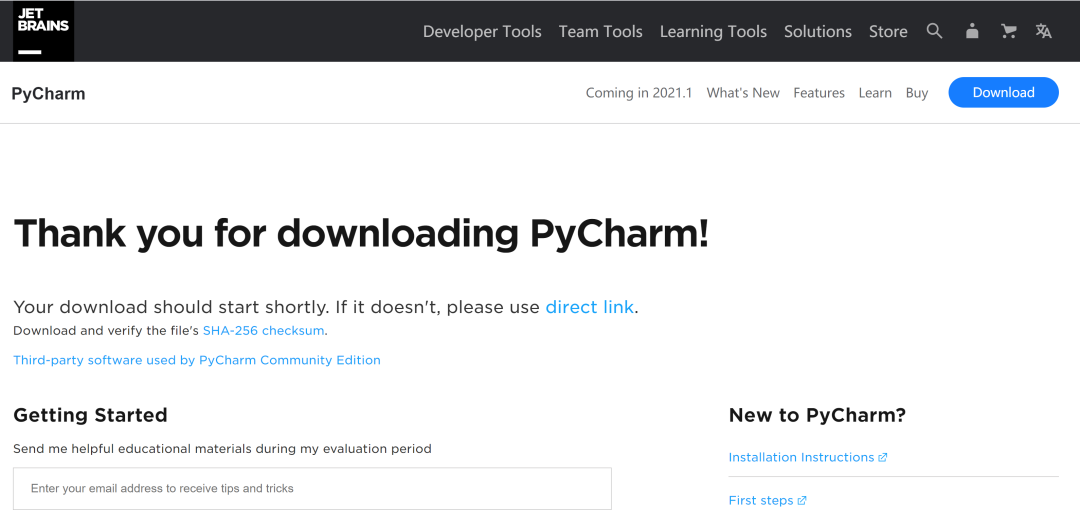The image size is (1080, 511).
Task: Open the shopping cart icon
Action: pyautogui.click(x=1008, y=31)
